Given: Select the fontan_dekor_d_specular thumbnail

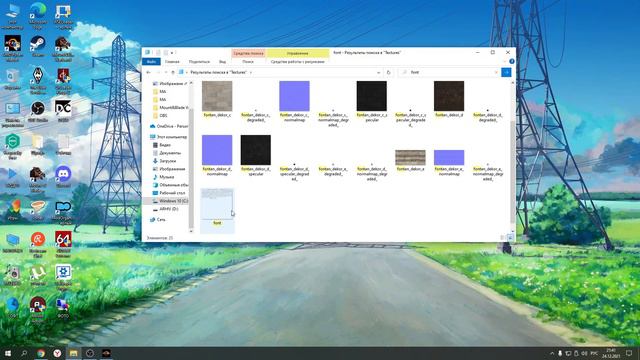Looking at the screenshot, I should tap(256, 150).
